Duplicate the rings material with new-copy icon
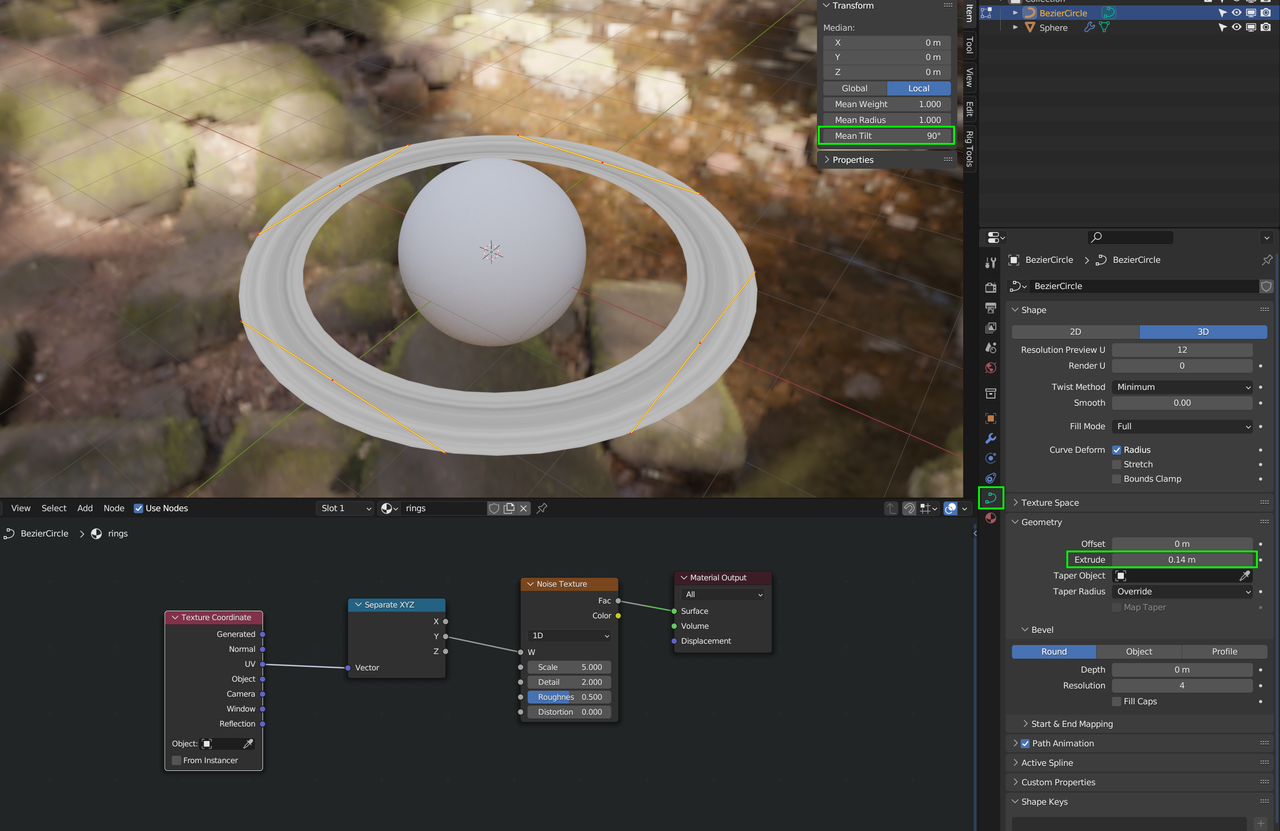The image size is (1280, 831). coord(509,508)
